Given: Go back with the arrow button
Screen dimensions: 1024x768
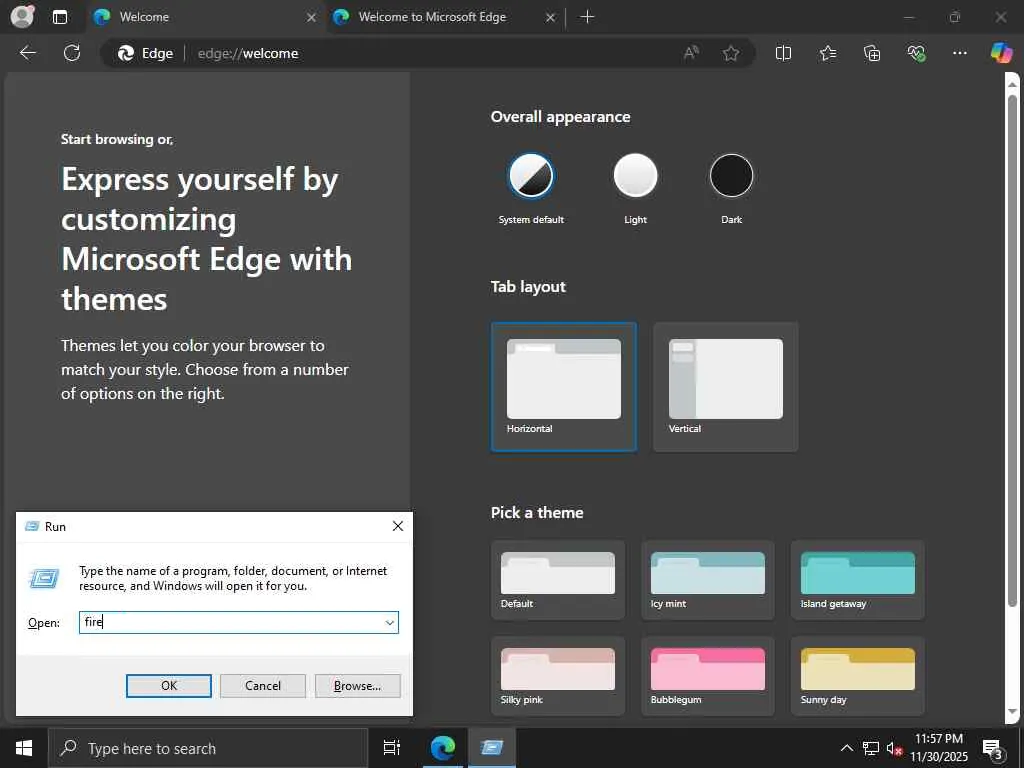Looking at the screenshot, I should coord(27,53).
